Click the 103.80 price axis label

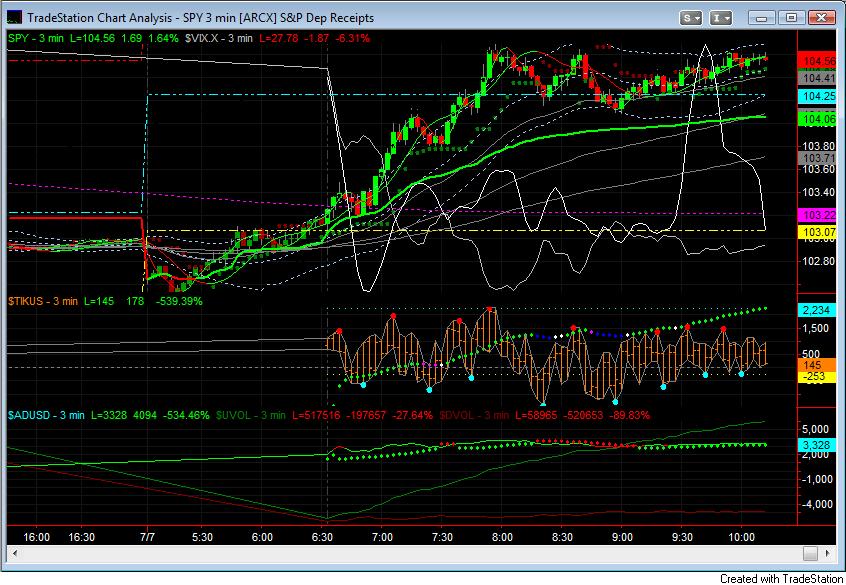tap(819, 146)
